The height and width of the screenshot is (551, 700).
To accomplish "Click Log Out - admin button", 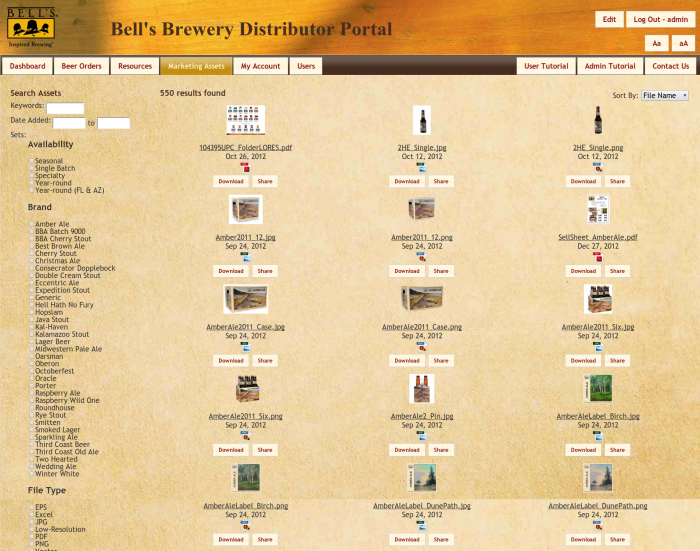I will click(x=660, y=19).
